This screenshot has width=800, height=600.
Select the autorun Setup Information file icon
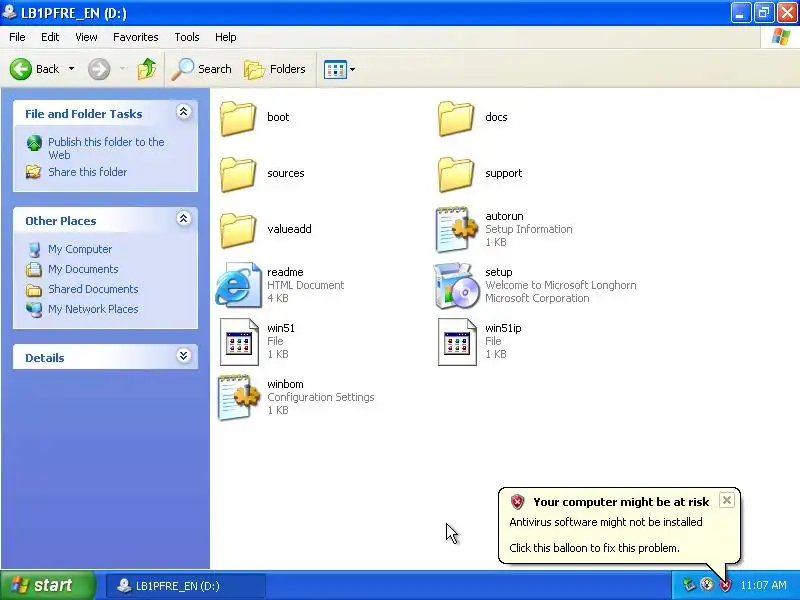[x=456, y=230]
